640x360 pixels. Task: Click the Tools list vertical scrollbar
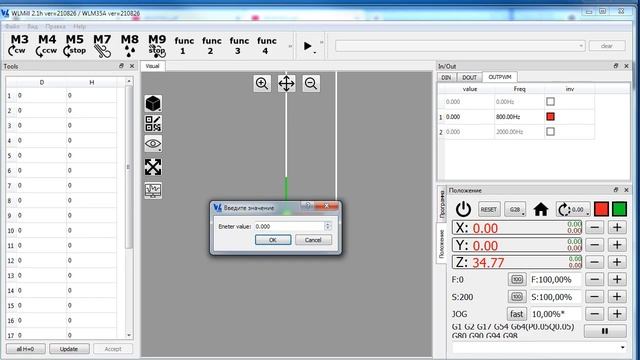click(x=129, y=167)
